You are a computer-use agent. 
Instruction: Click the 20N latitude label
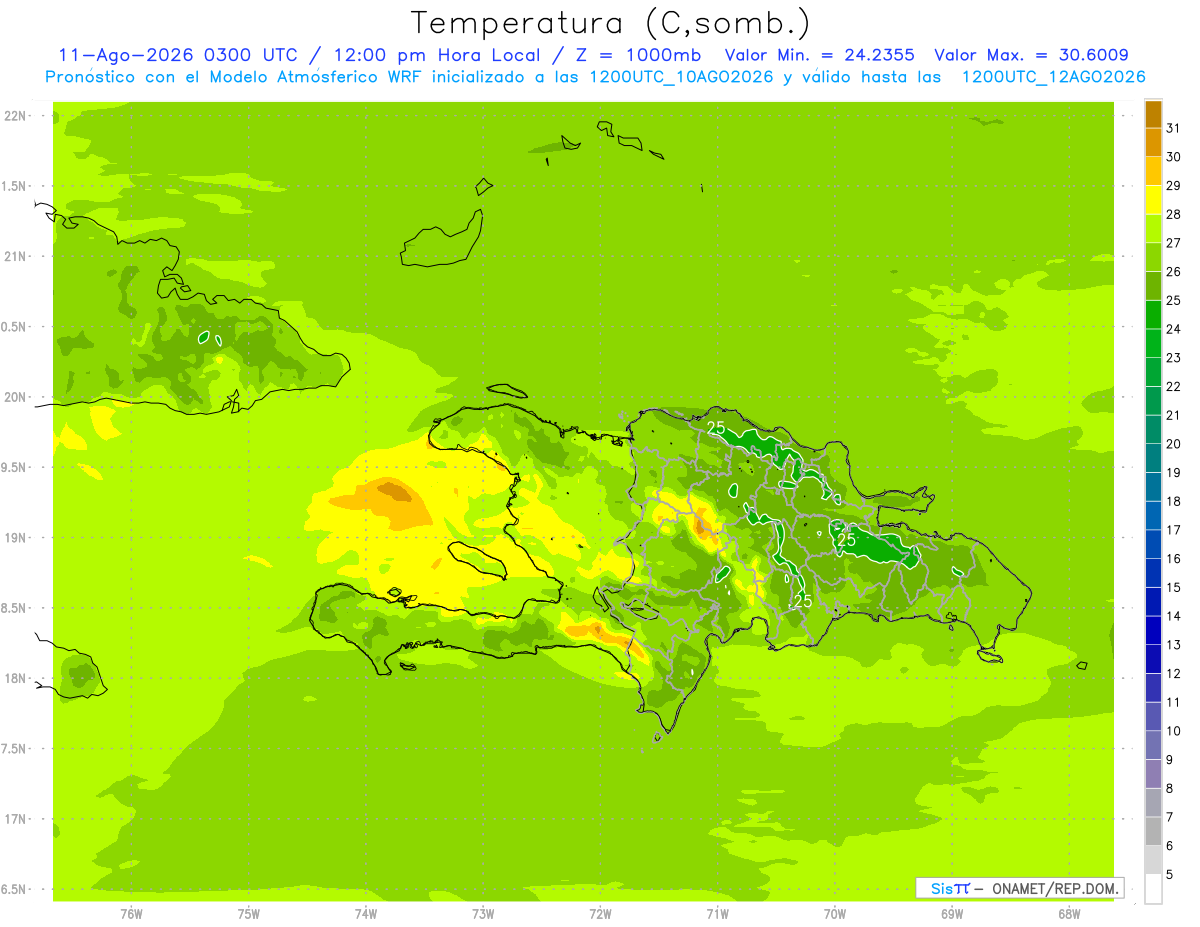[14, 397]
